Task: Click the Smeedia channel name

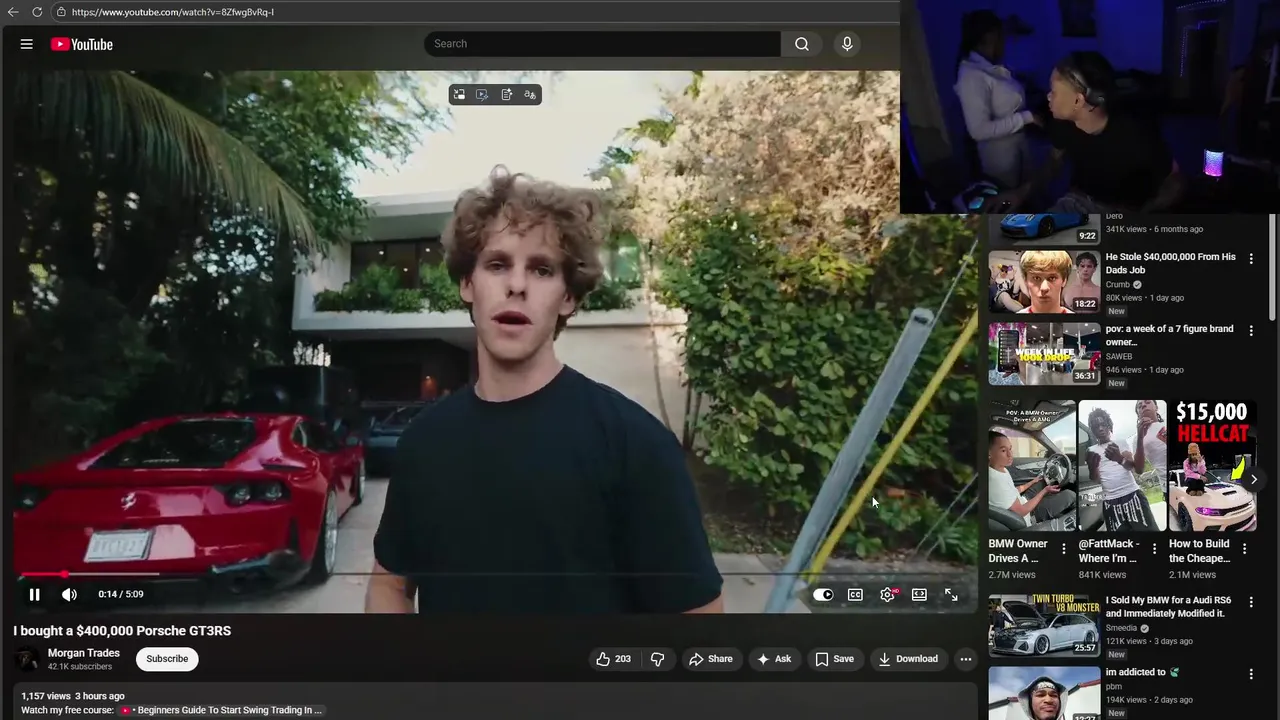Action: (1122, 629)
